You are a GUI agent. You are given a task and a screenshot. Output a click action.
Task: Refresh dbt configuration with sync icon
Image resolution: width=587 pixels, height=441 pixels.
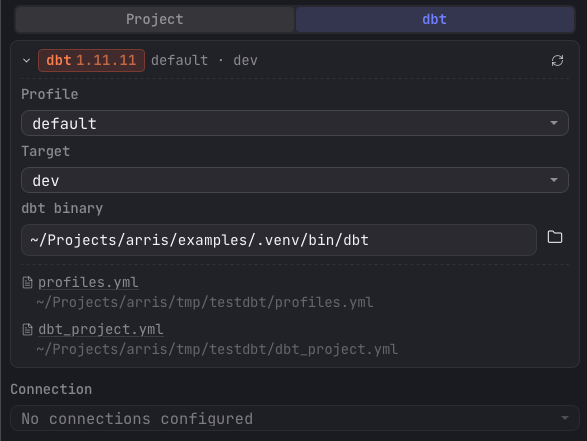point(557,60)
